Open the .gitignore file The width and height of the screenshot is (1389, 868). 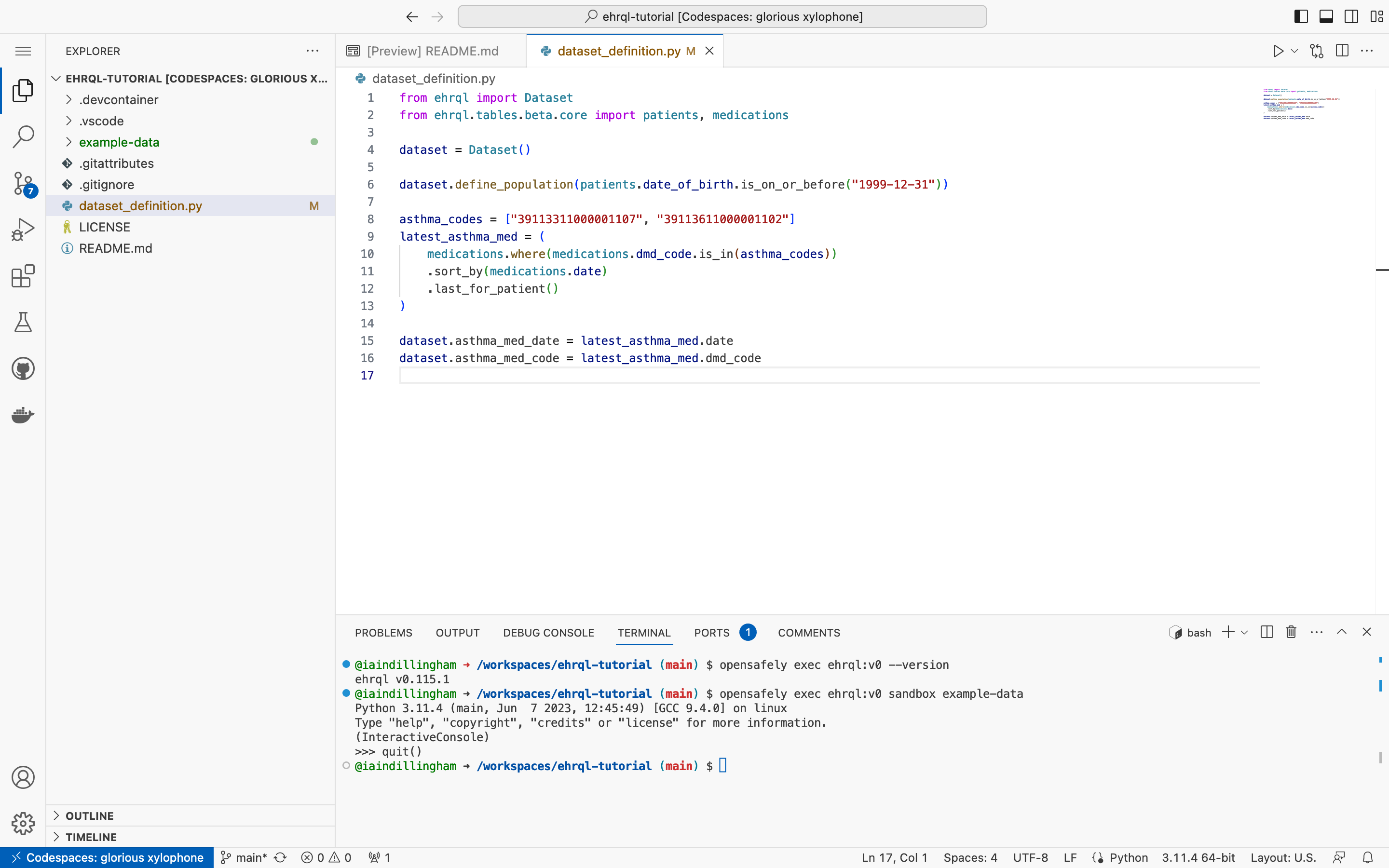(190, 185)
